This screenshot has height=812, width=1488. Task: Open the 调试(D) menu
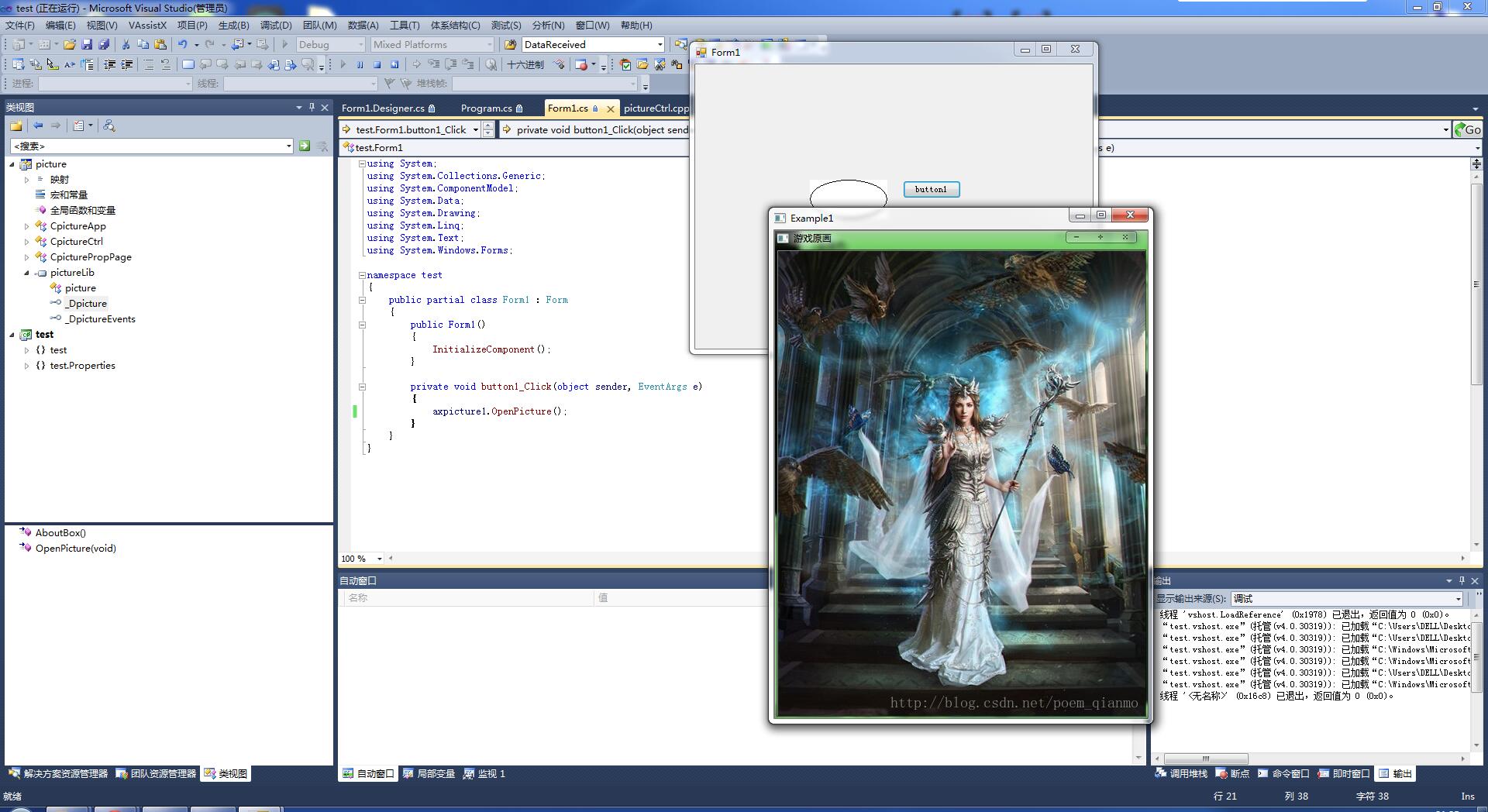point(276,26)
